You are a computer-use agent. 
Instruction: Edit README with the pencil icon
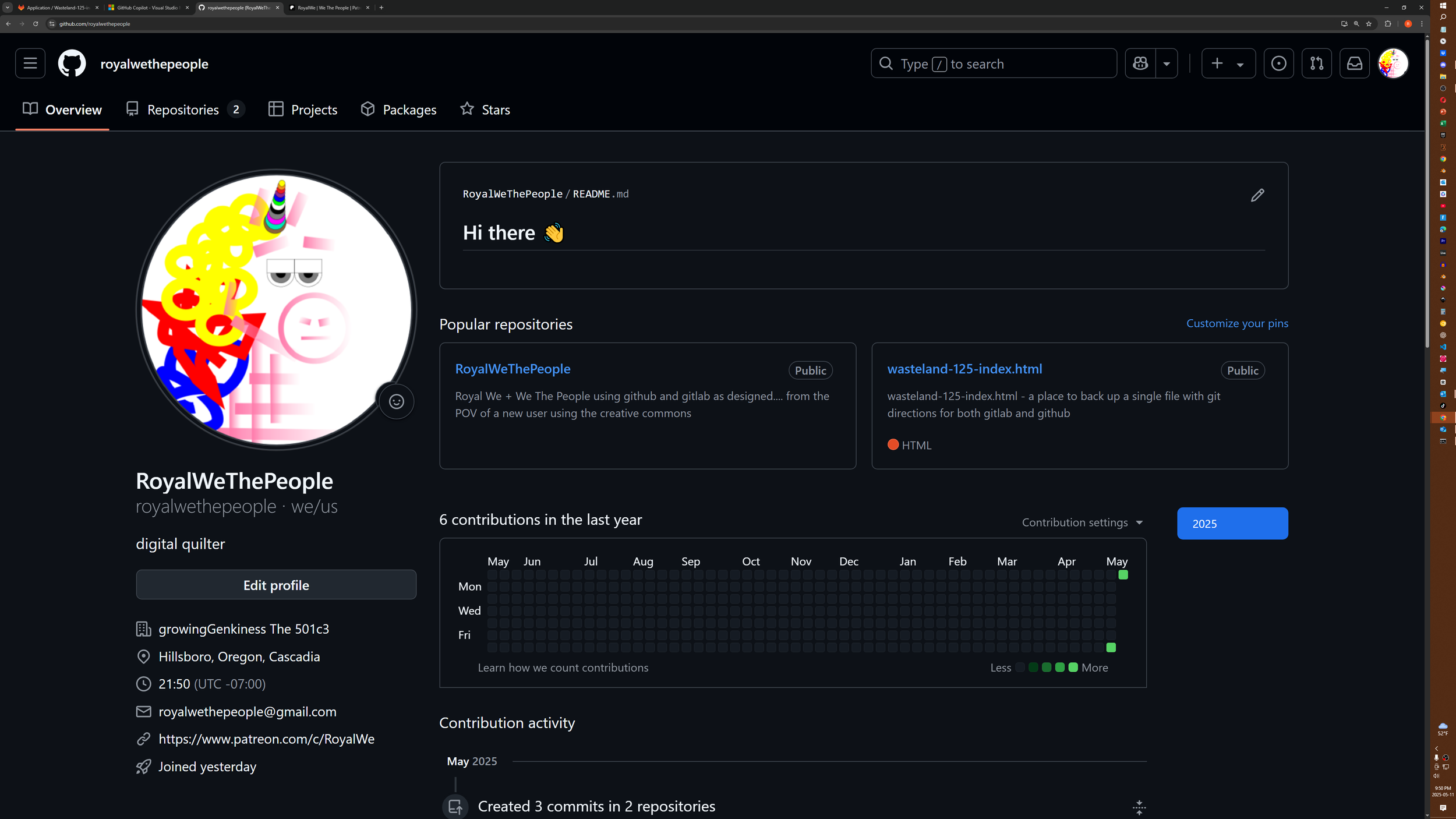pos(1257,195)
